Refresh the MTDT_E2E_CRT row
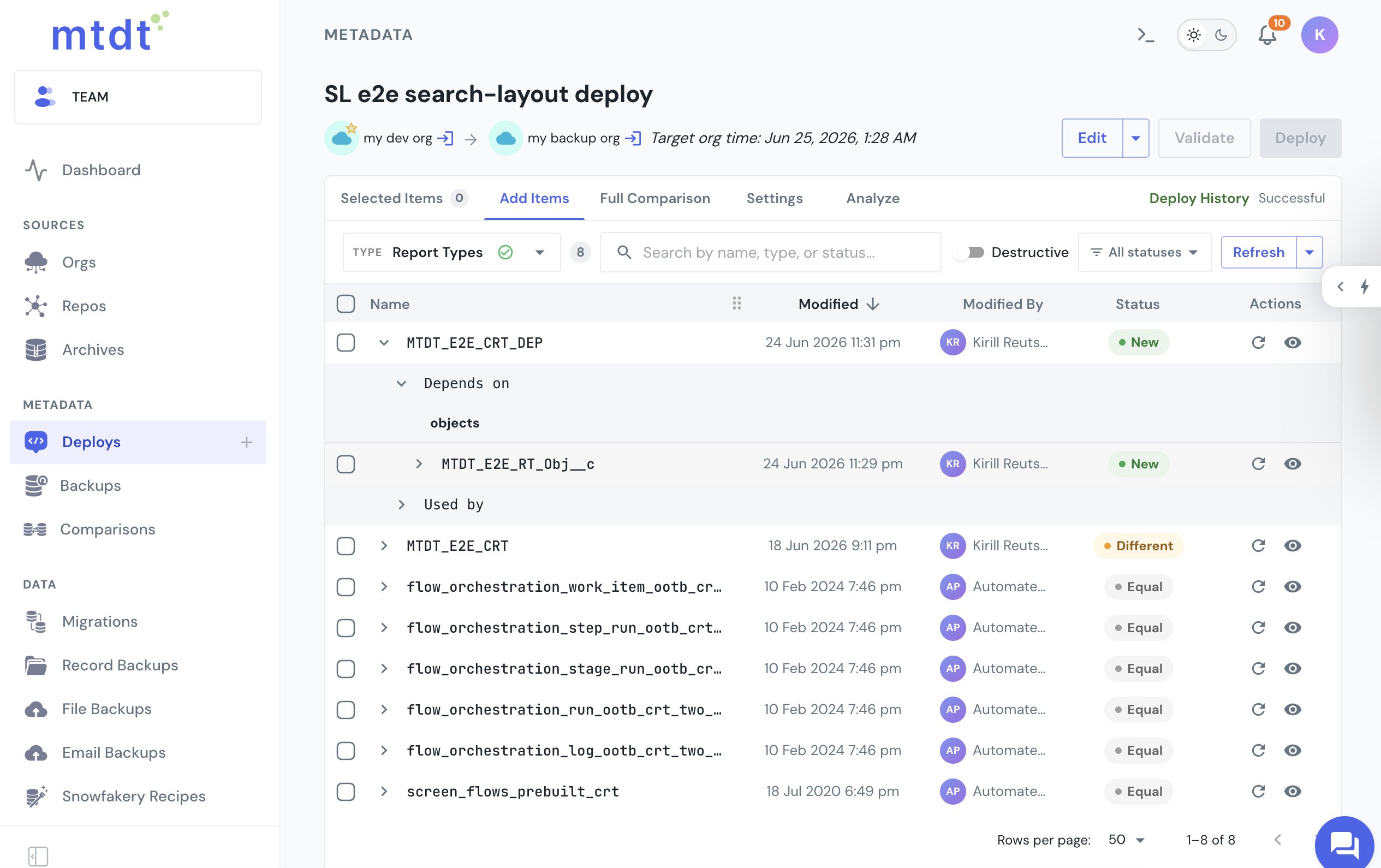Screen dimensions: 1381x868 (1258, 545)
